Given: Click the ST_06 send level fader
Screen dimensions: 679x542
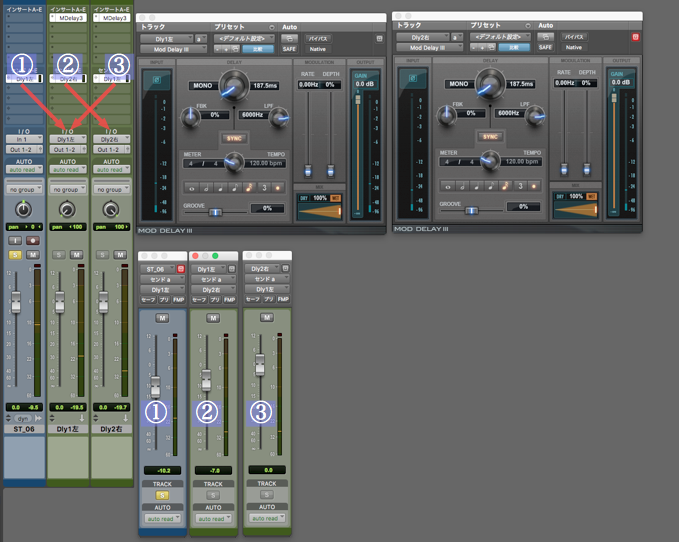Looking at the screenshot, I should click(155, 387).
